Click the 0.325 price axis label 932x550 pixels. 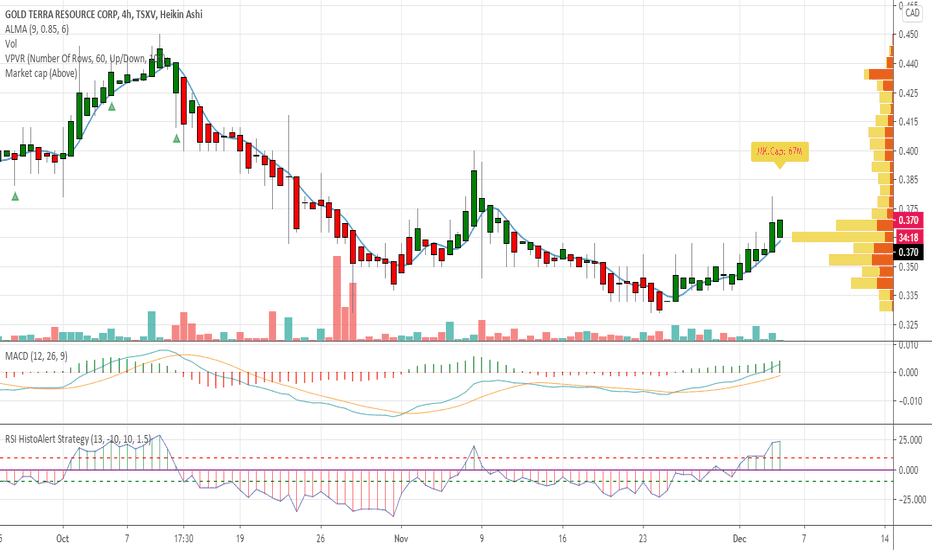click(908, 325)
